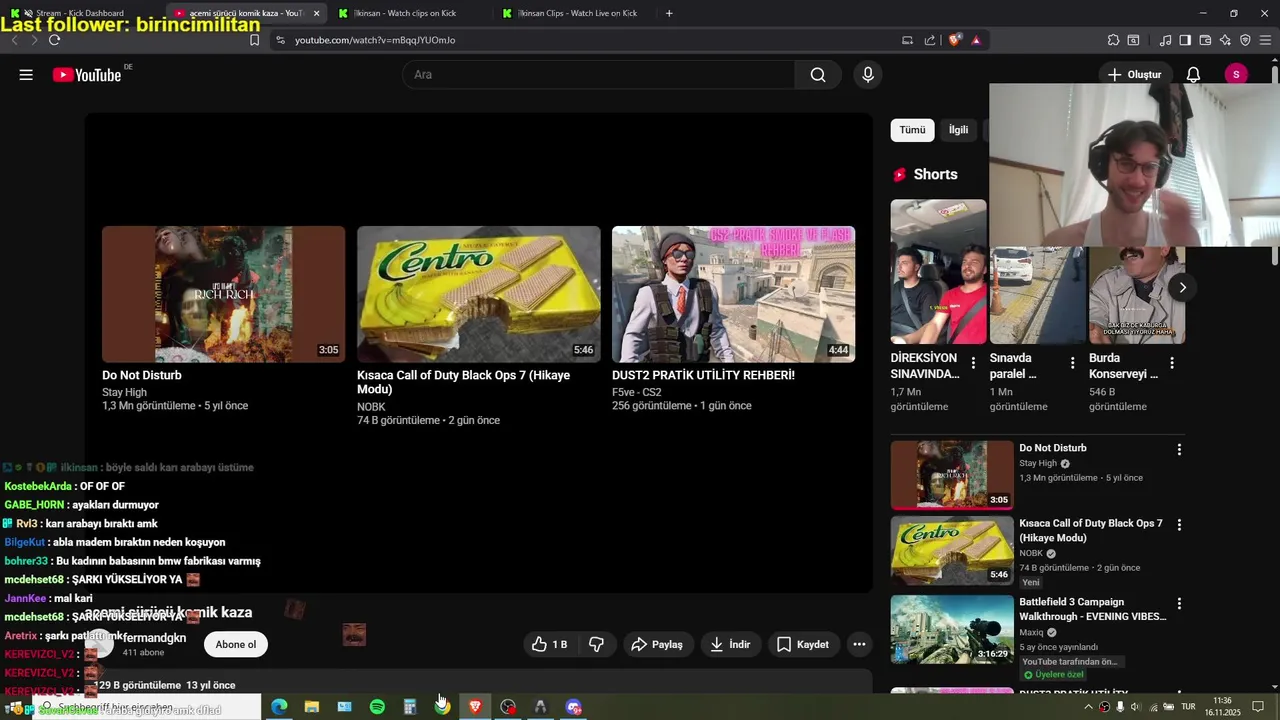Bookmark this page with the bookmark icon
The image size is (1280, 720).
pyautogui.click(x=254, y=40)
